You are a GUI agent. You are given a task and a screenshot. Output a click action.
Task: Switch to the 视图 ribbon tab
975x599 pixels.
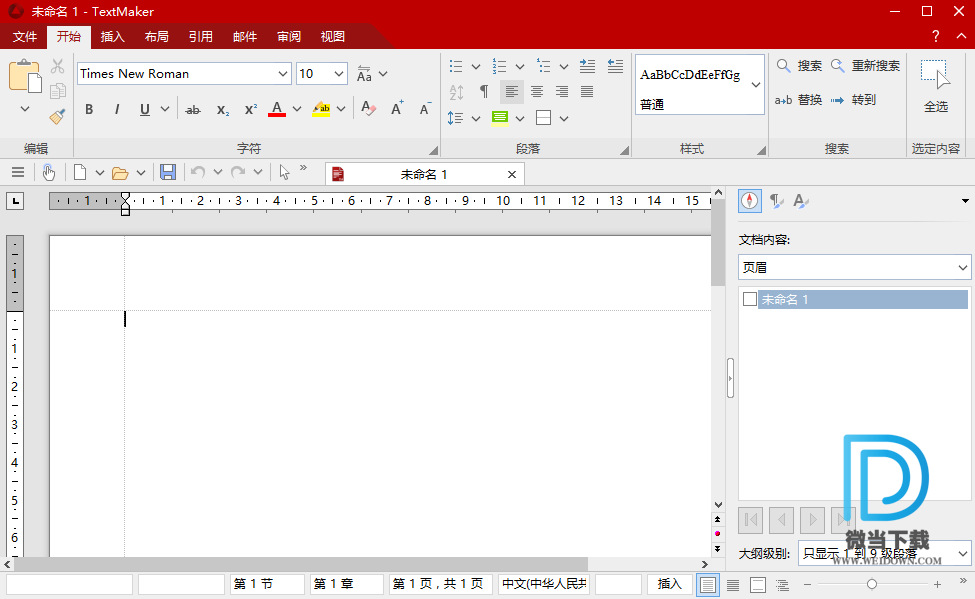[x=333, y=37]
